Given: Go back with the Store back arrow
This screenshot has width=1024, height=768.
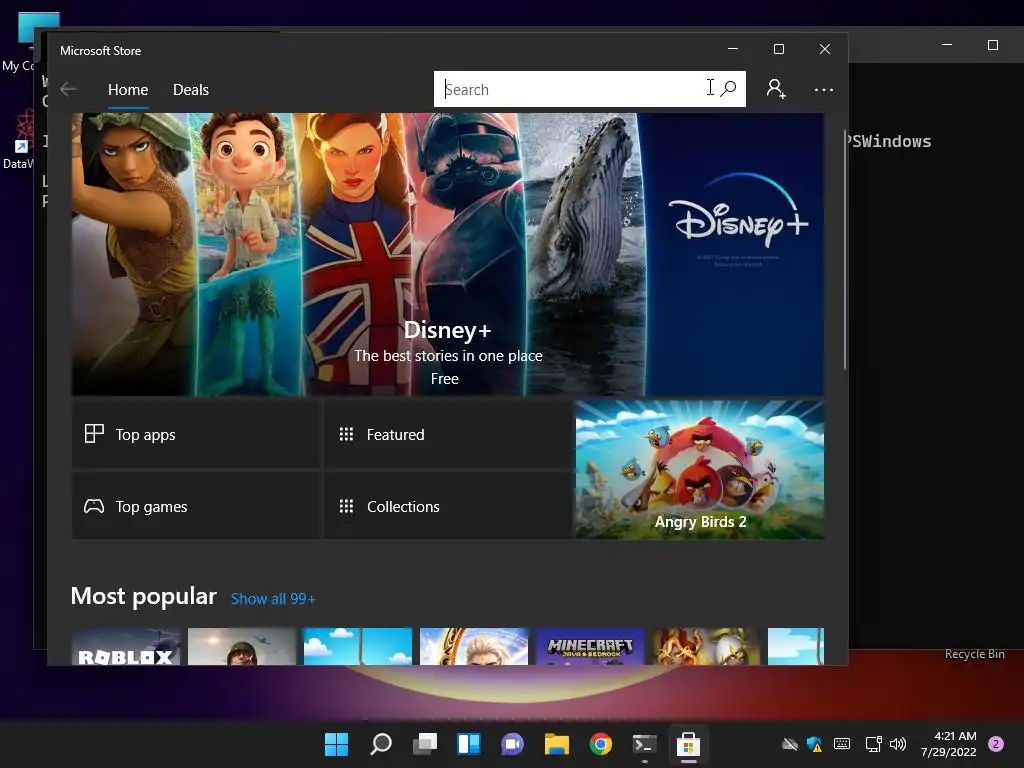Looking at the screenshot, I should [68, 89].
